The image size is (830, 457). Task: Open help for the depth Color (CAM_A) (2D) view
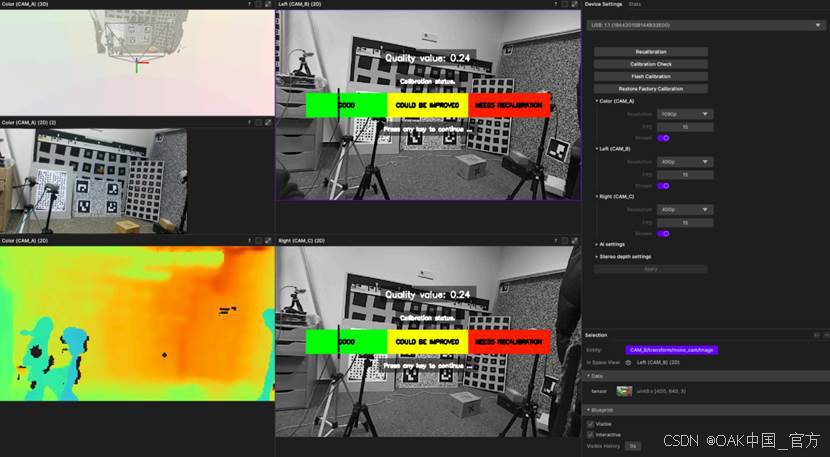(249, 240)
